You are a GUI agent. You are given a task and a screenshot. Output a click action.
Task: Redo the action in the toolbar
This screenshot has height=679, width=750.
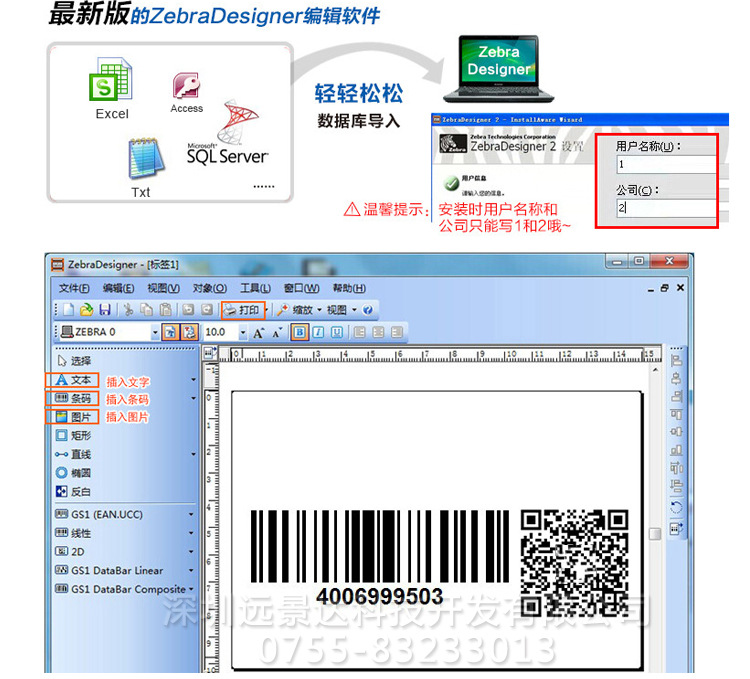click(x=207, y=310)
